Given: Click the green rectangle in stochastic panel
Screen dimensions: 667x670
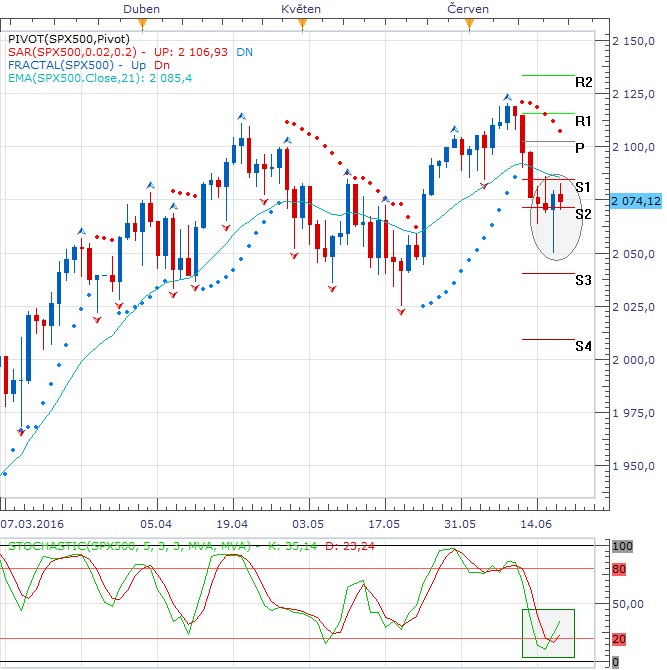Looking at the screenshot, I should [547, 634].
